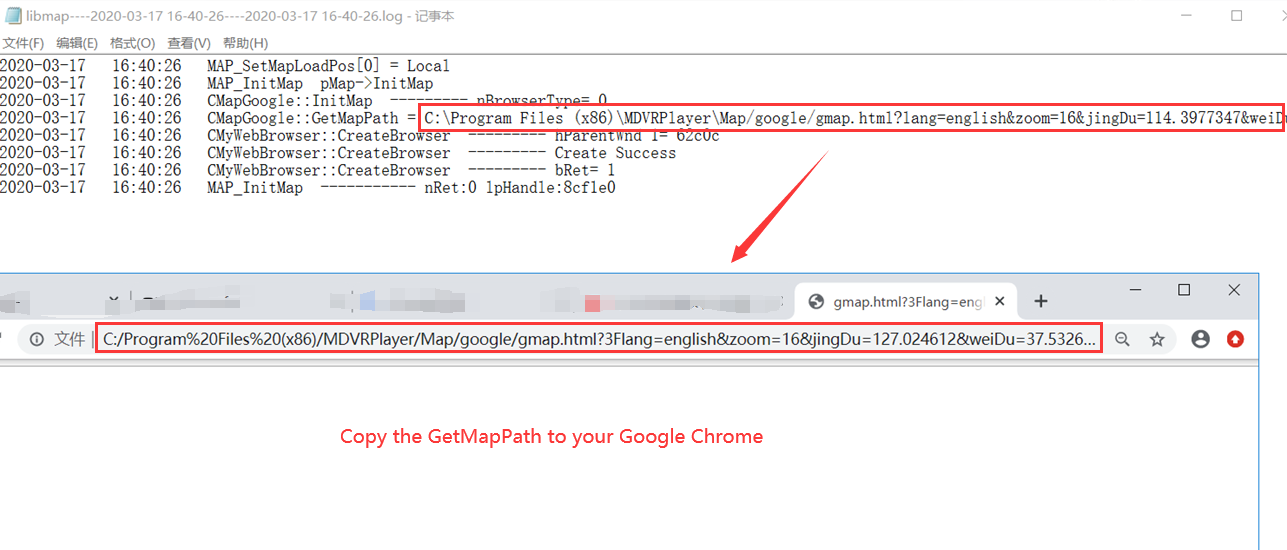
Task: Maximize the Notepad window
Action: tap(1236, 16)
